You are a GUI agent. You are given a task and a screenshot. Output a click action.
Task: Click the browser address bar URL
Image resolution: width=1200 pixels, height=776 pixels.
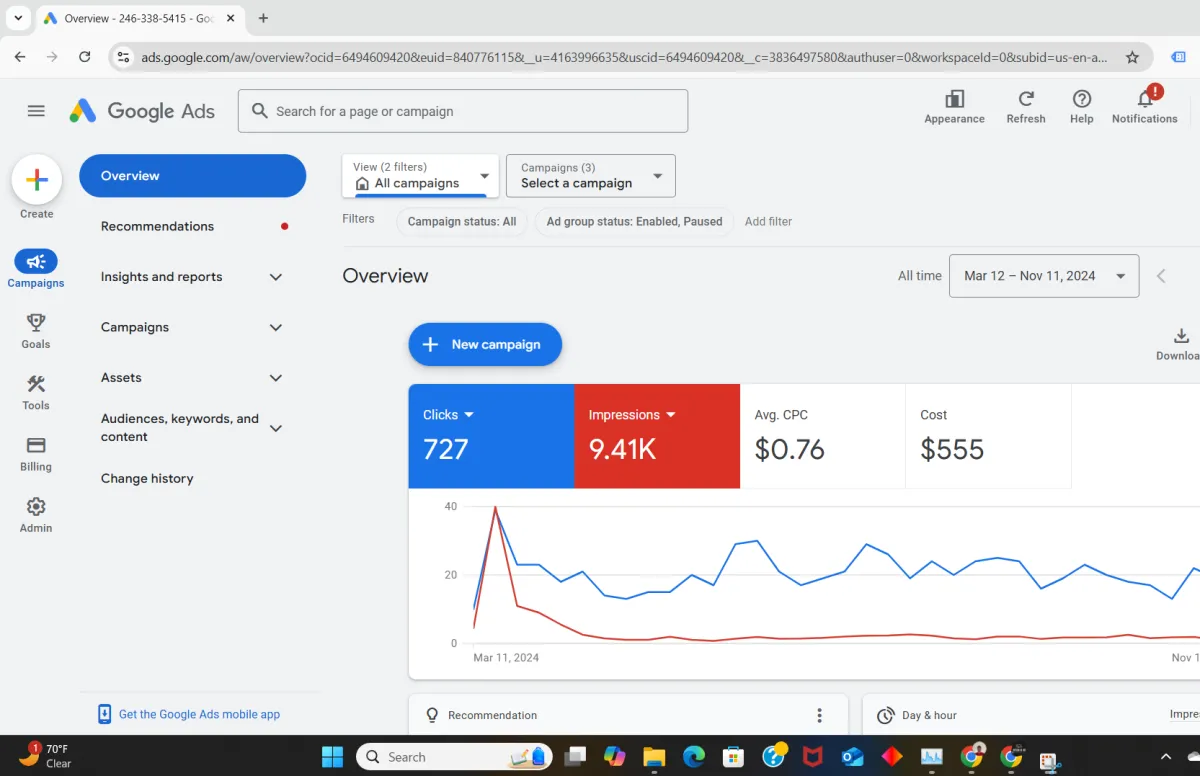point(624,57)
